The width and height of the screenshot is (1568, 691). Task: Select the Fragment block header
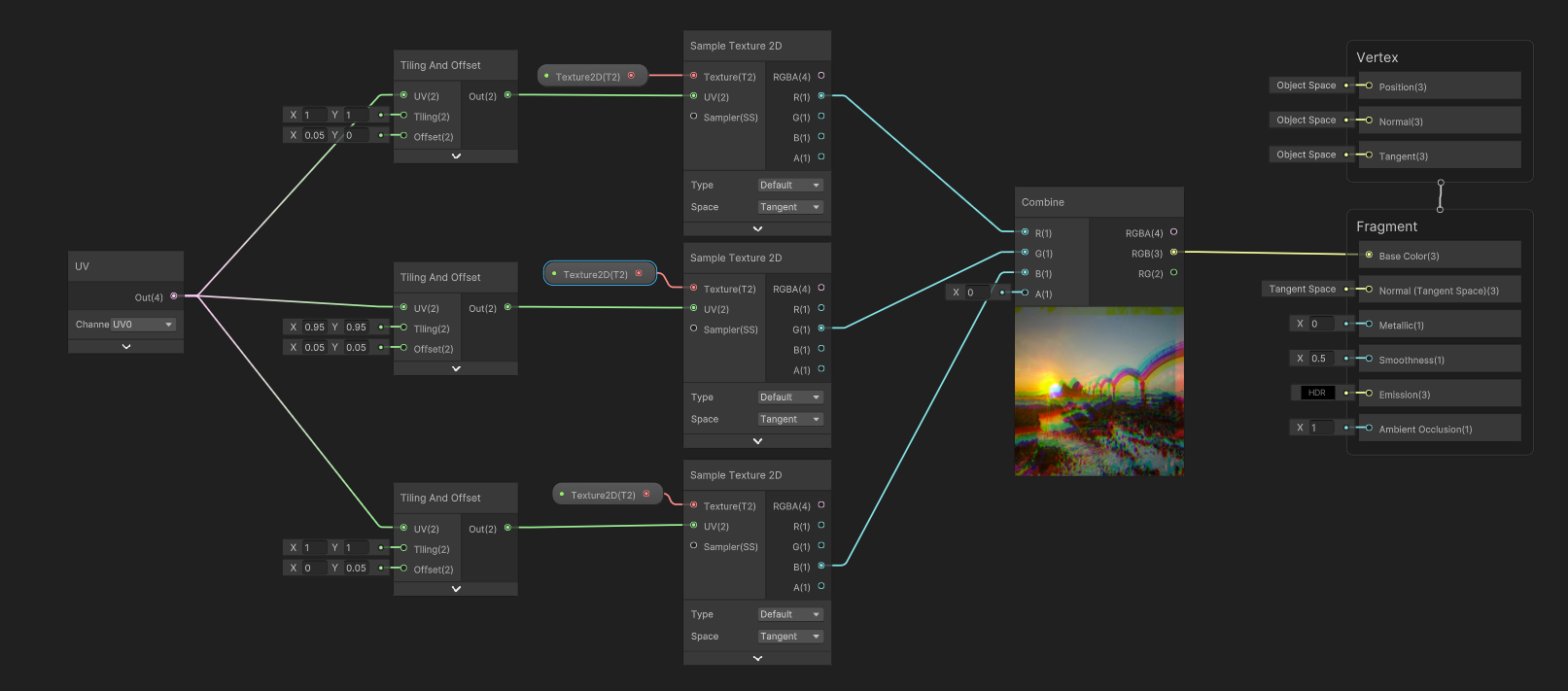[1386, 226]
